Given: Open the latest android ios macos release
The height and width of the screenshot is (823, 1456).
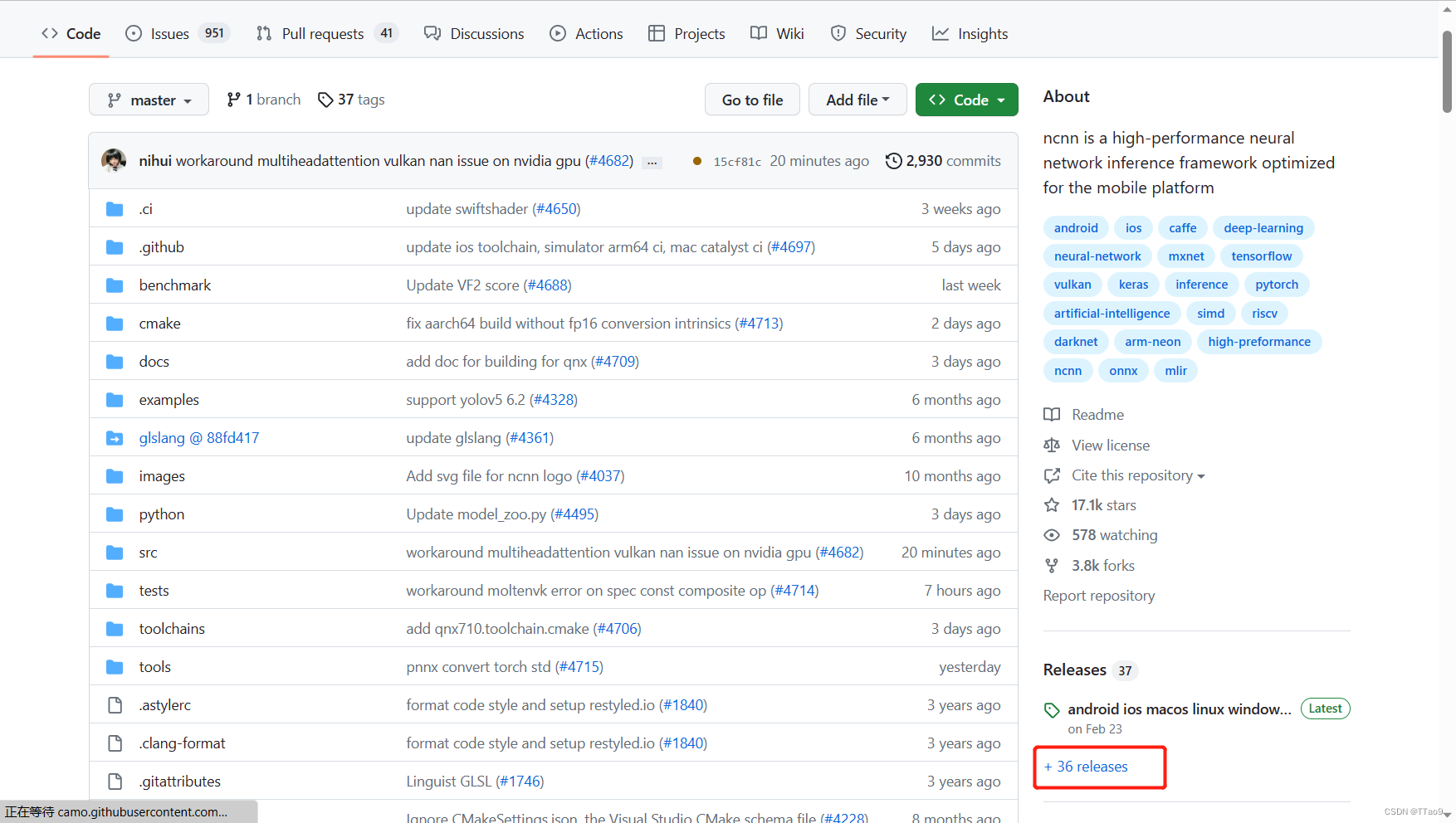Looking at the screenshot, I should pos(1180,709).
